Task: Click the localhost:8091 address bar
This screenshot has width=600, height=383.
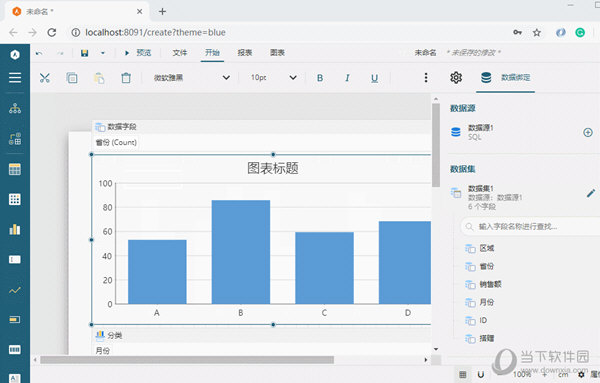Action: 155,33
